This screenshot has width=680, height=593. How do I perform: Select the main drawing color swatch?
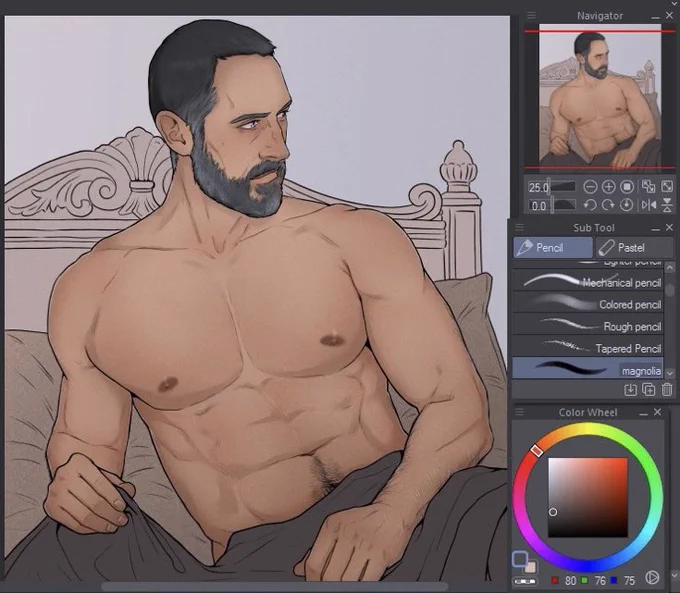pos(520,559)
